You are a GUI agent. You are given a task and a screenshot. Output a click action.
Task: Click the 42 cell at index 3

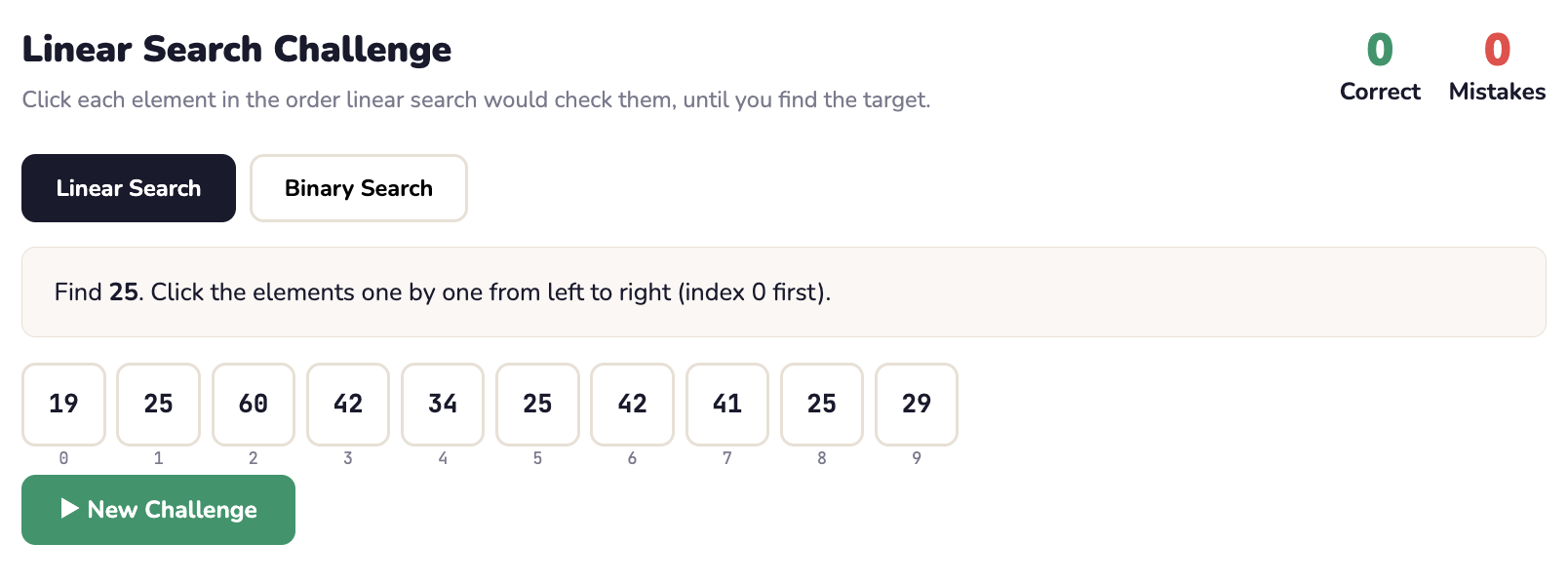[348, 404]
